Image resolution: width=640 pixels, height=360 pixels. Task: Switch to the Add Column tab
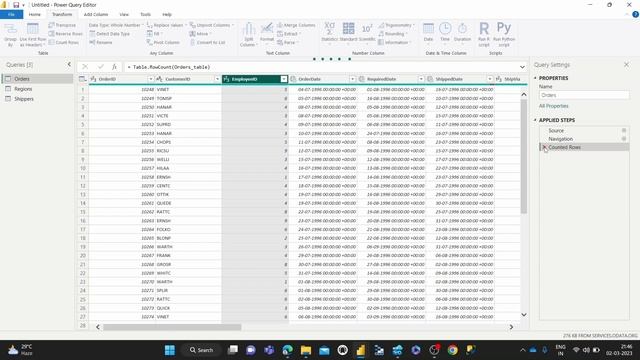(96, 14)
